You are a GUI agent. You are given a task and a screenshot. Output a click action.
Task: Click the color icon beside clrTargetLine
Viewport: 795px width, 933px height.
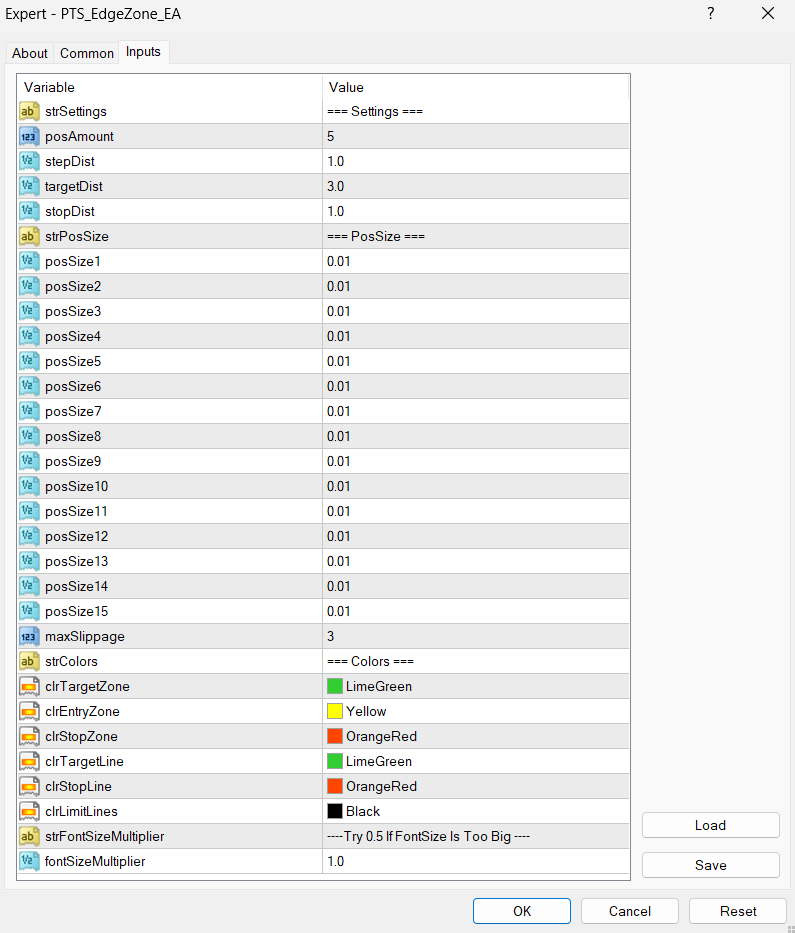[x=29, y=761]
